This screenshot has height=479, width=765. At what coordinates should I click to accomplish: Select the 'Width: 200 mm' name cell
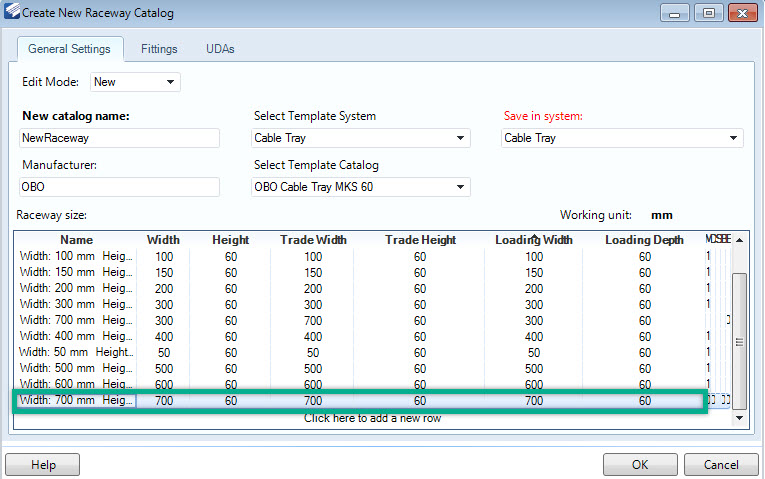coord(76,288)
